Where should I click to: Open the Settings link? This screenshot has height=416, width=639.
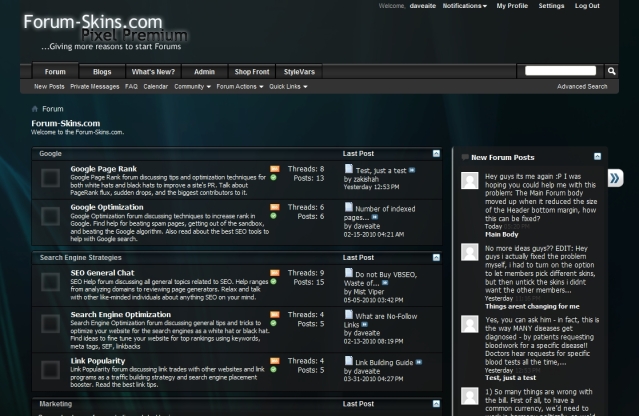coord(551,6)
